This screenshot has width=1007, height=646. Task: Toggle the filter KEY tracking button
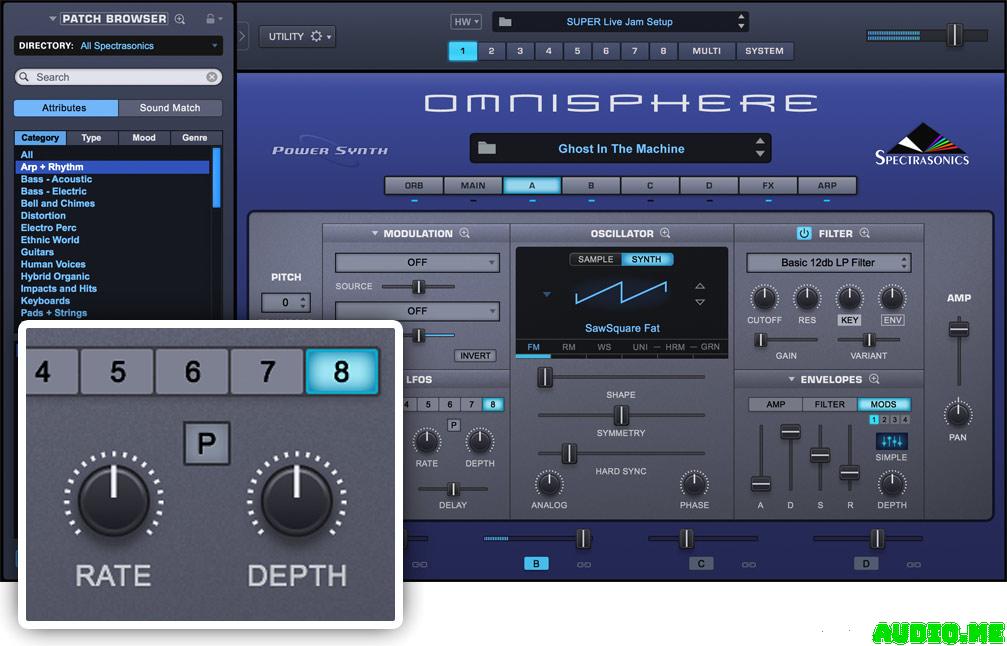pyautogui.click(x=849, y=320)
